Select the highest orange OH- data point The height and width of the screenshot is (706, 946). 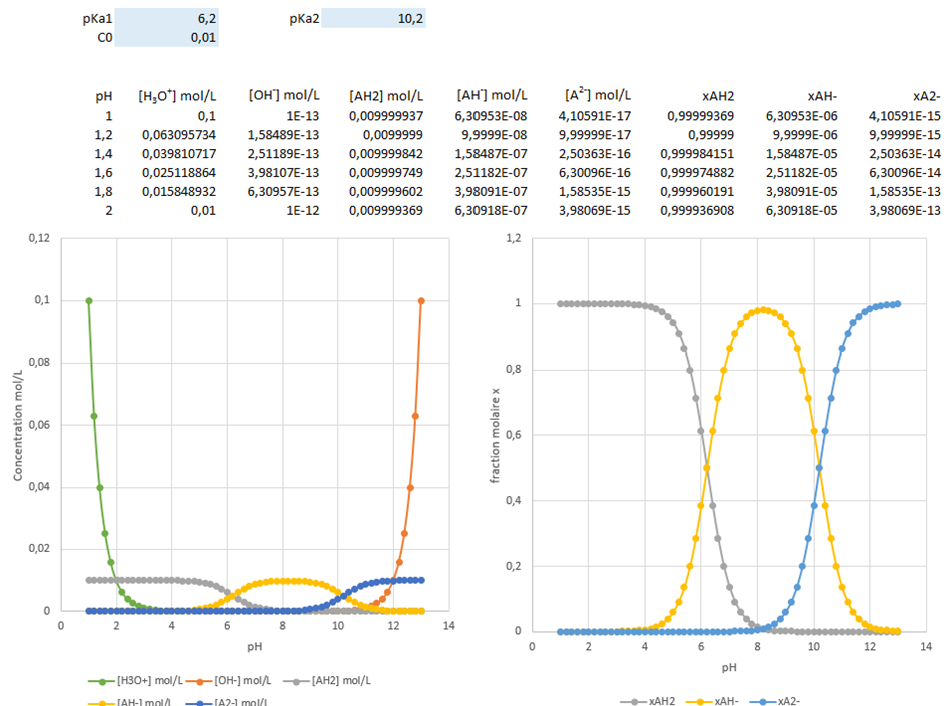coord(421,301)
